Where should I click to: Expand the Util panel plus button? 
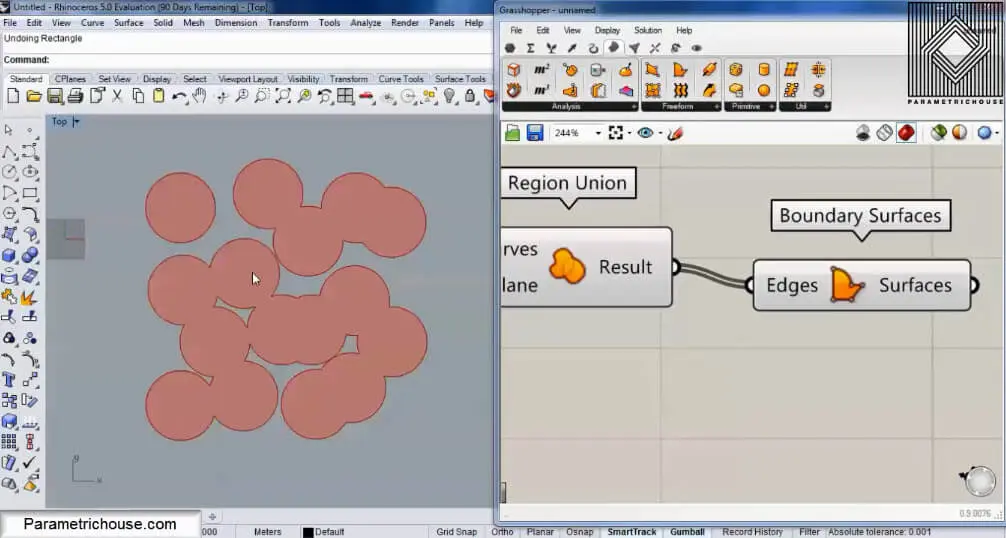tap(826, 106)
